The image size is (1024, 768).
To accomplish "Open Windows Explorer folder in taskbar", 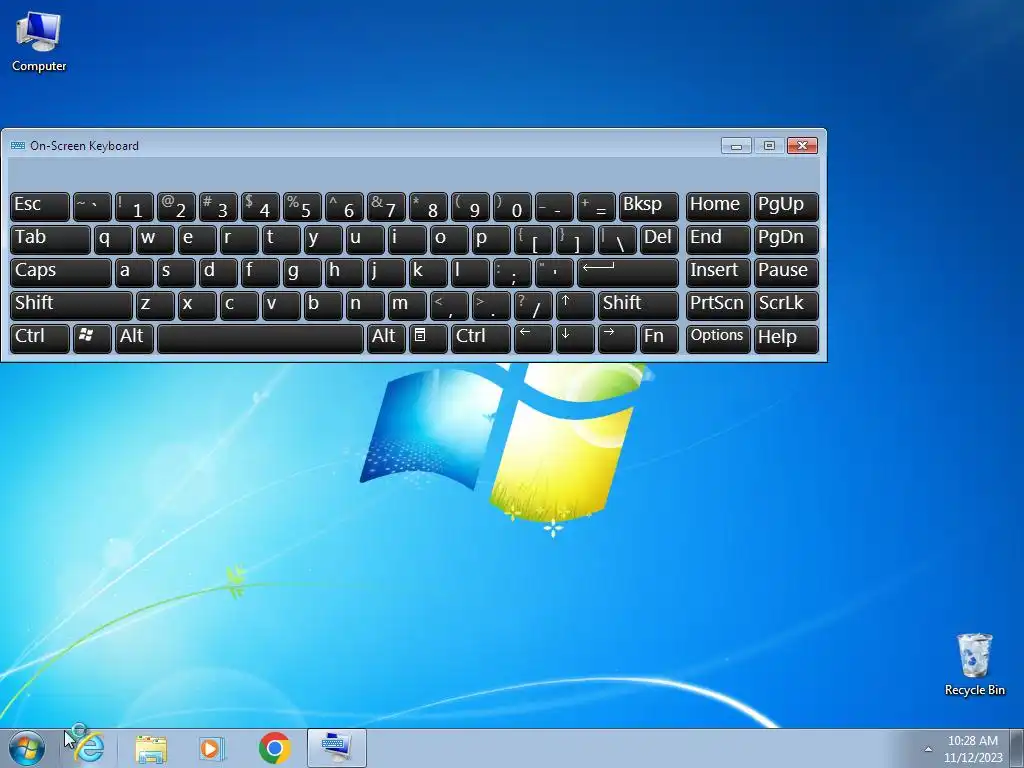I will (x=151, y=749).
